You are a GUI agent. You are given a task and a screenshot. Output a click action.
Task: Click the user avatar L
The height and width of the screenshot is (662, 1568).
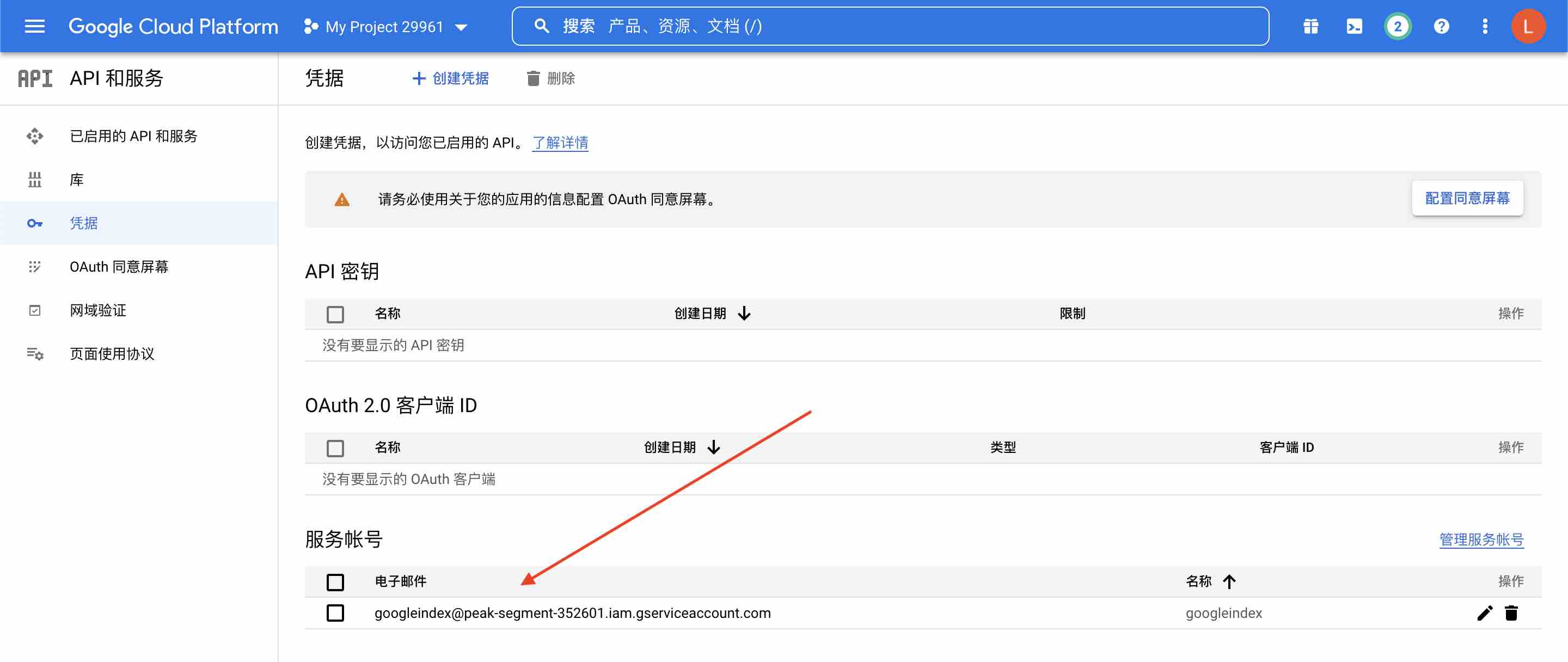click(1527, 26)
